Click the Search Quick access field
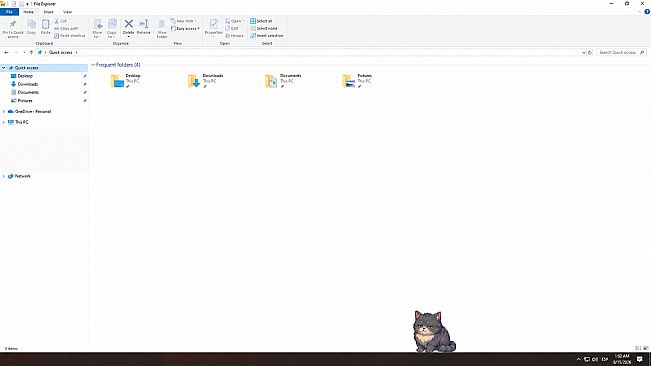The image size is (651, 366). [x=622, y=52]
